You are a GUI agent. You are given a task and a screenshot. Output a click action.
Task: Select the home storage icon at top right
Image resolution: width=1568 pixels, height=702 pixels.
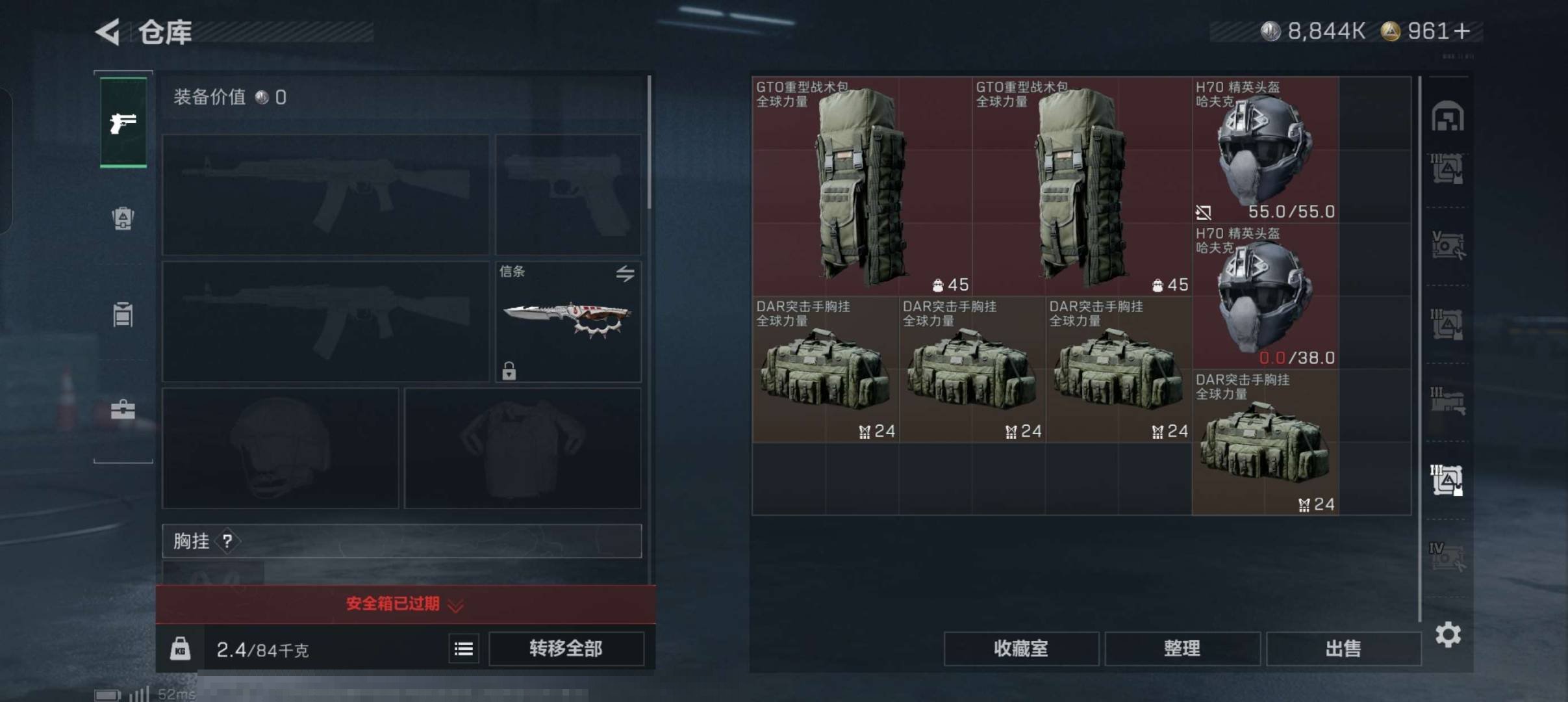point(1448,116)
